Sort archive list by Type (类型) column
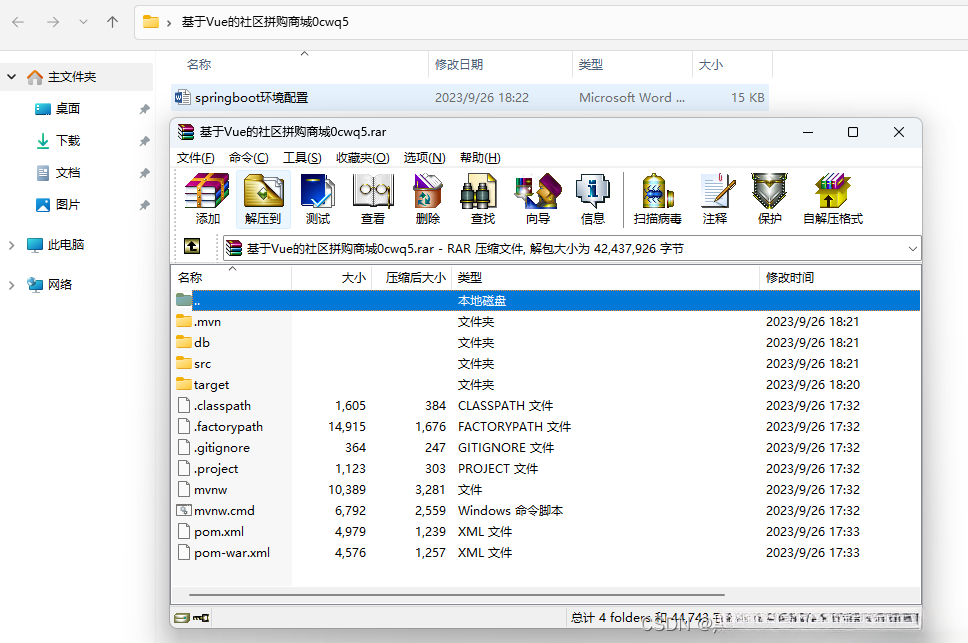The height and width of the screenshot is (643, 968). pyautogui.click(x=605, y=278)
